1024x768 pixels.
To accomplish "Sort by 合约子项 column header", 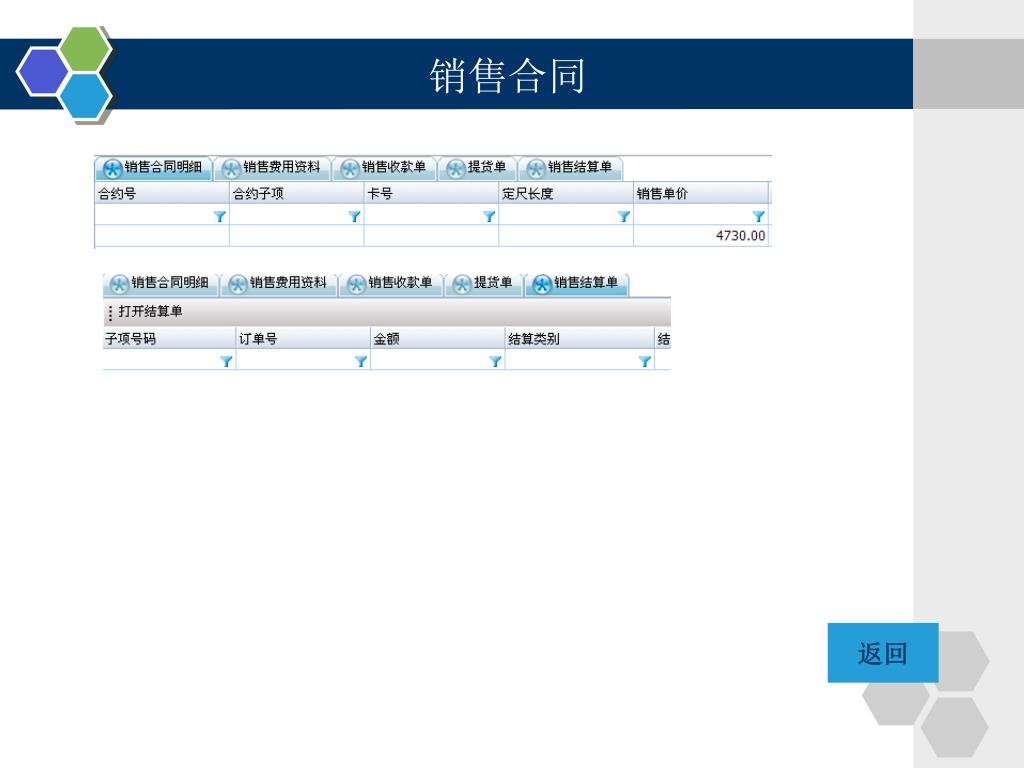I will pyautogui.click(x=296, y=193).
